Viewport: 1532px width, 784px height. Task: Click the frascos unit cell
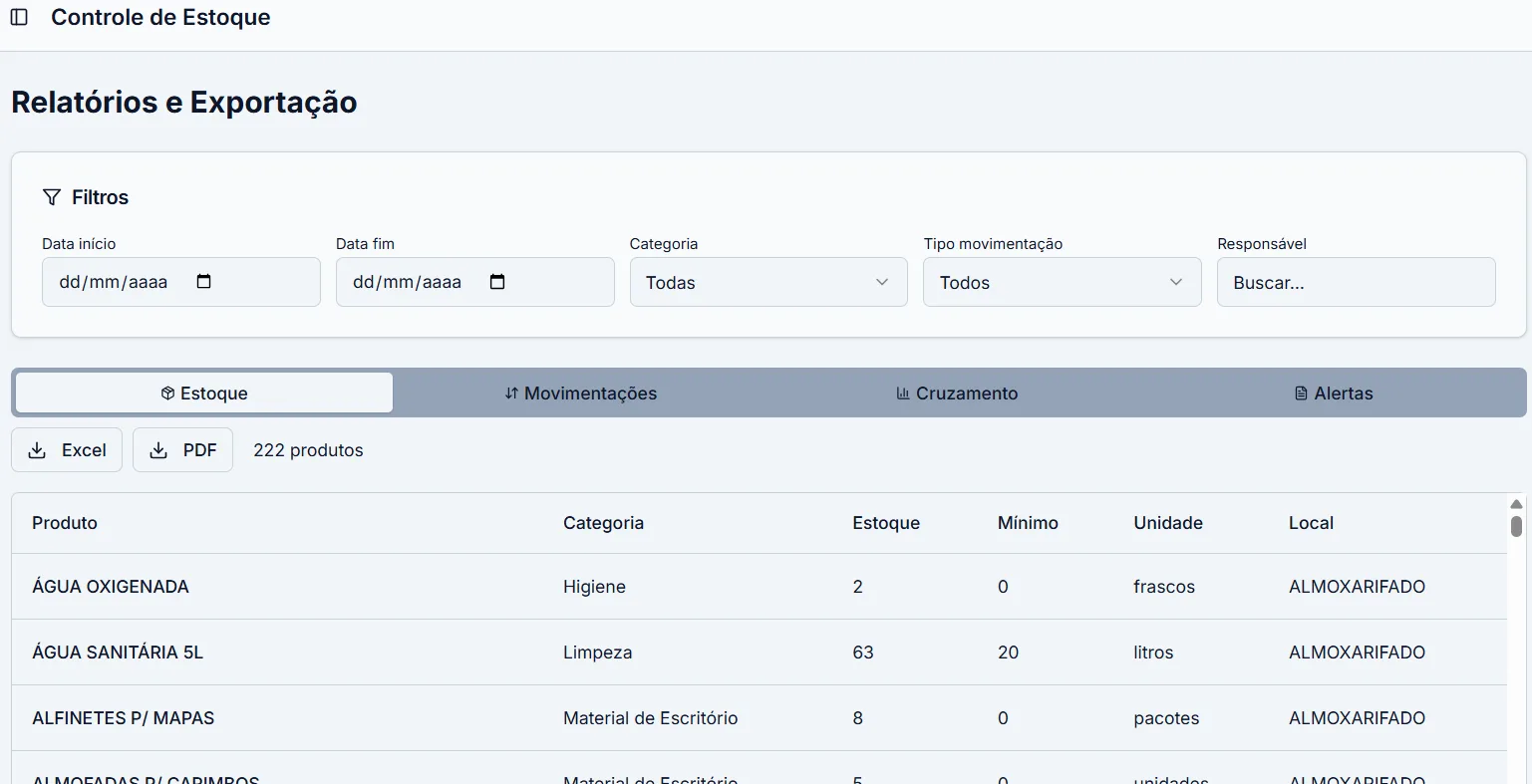tap(1164, 587)
